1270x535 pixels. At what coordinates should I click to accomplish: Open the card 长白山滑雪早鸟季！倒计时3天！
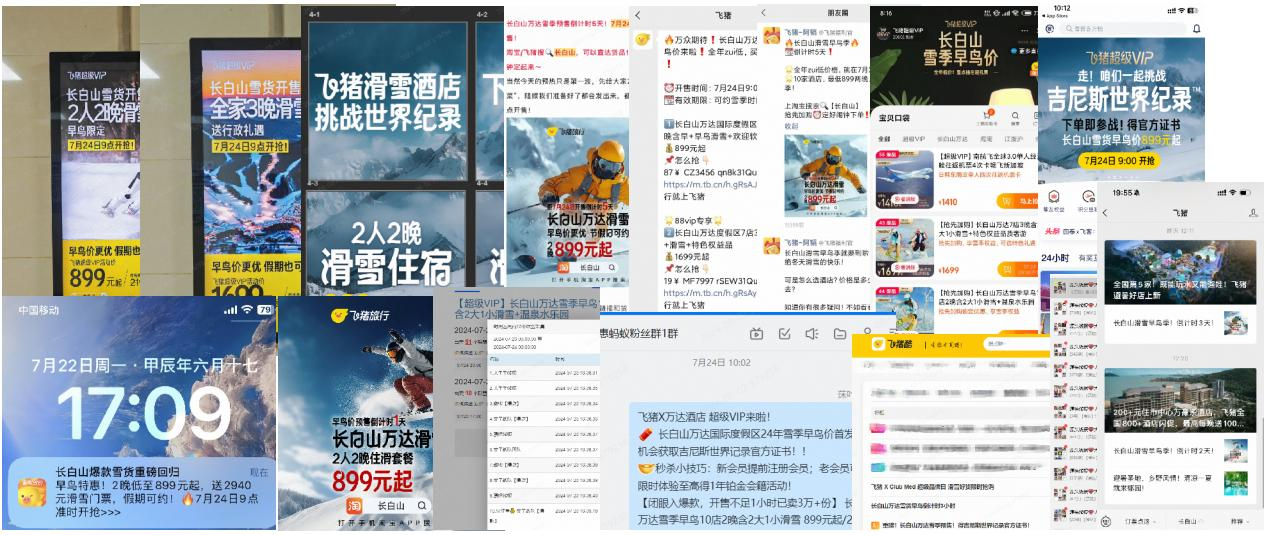click(1181, 323)
